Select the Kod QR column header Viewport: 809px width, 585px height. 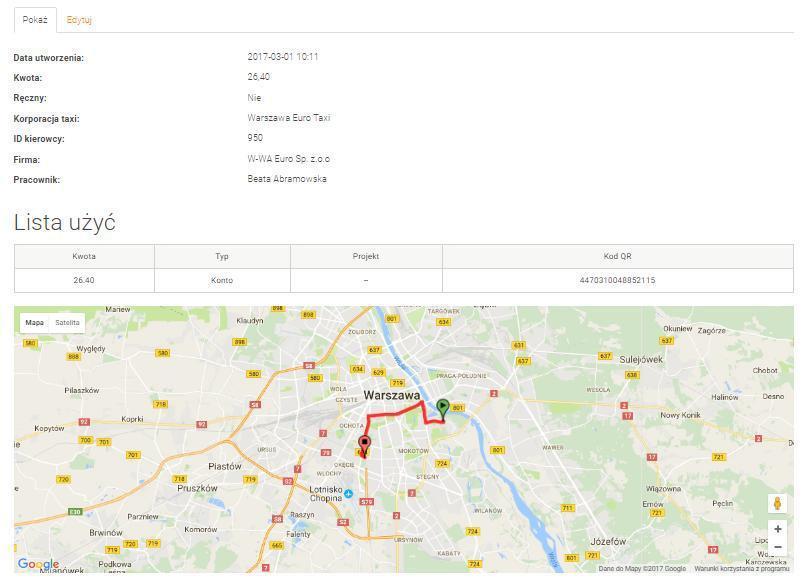(x=618, y=256)
